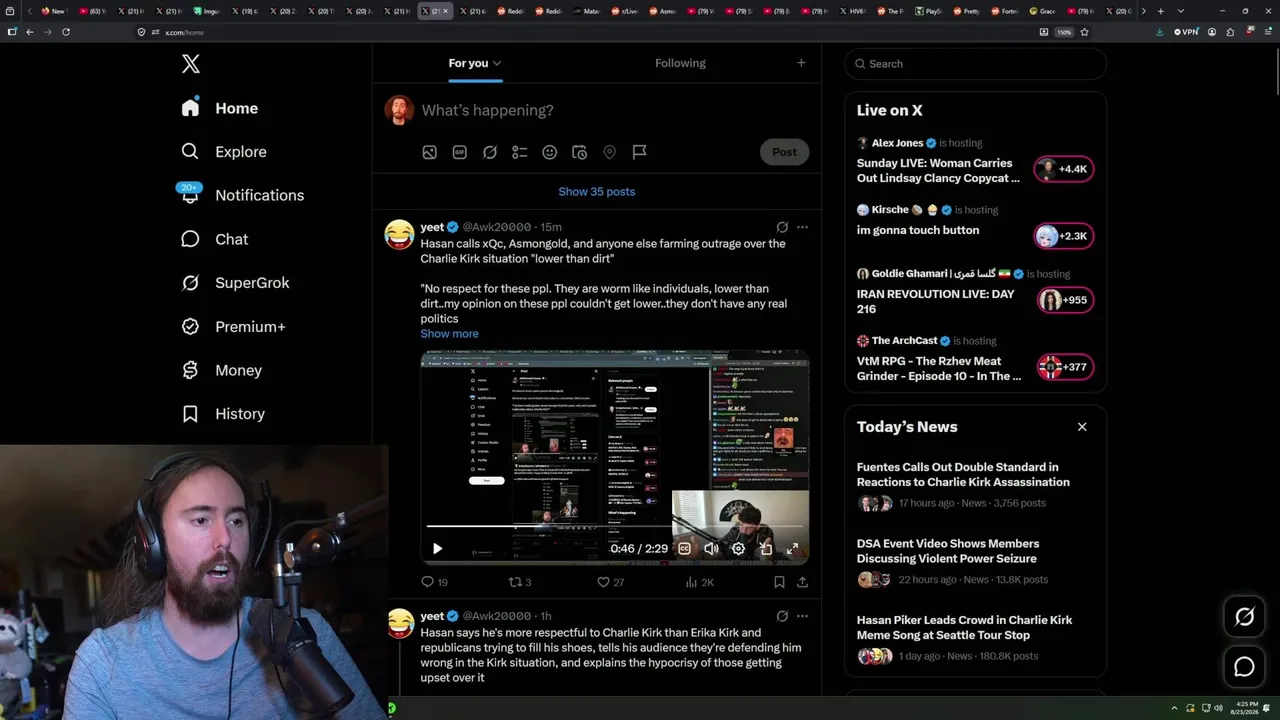The image size is (1280, 720).
Task: Open History in the sidebar
Action: (x=223, y=414)
